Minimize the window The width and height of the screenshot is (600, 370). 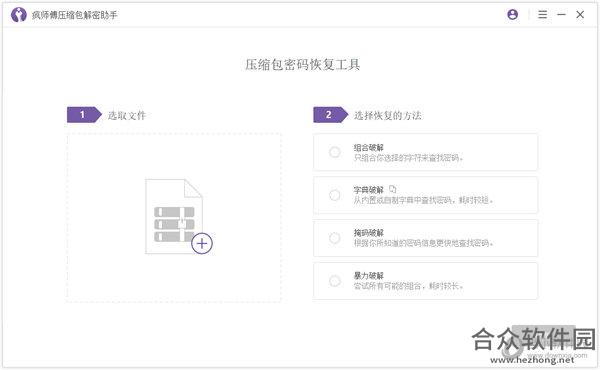pyautogui.click(x=561, y=15)
